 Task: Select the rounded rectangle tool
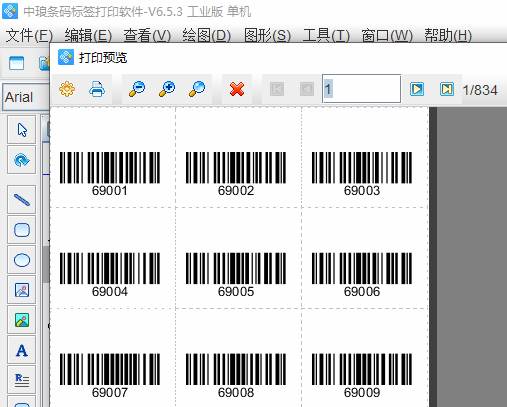coord(22,230)
